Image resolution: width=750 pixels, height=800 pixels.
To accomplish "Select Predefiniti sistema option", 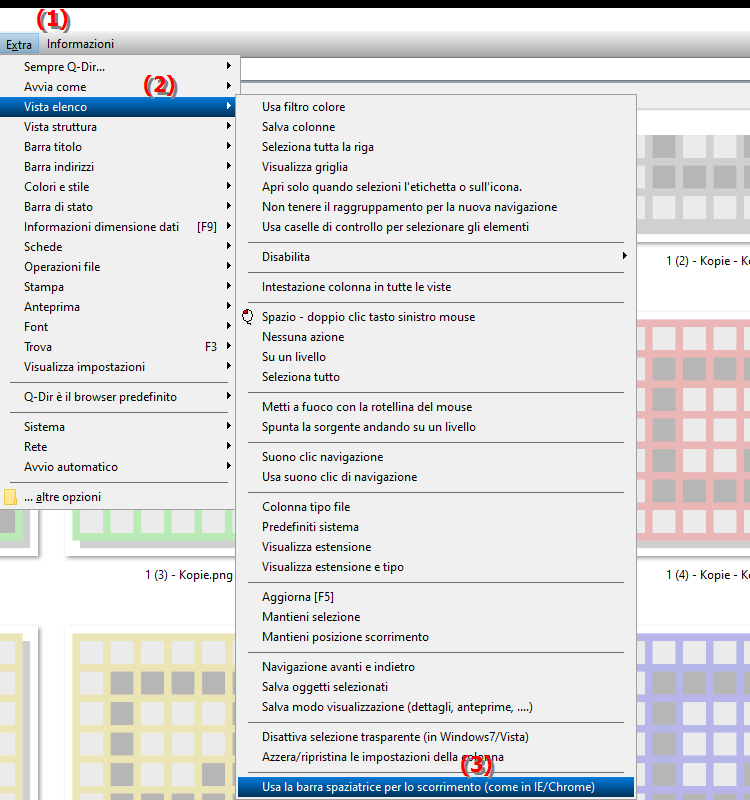I will [436, 527].
